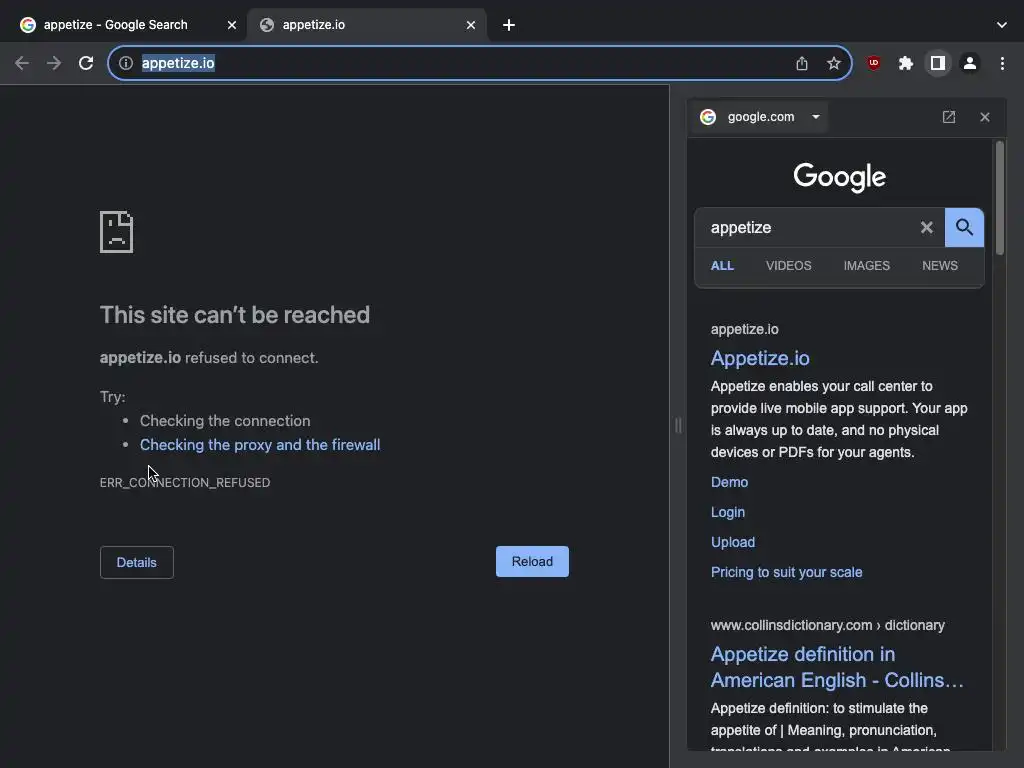This screenshot has height=768, width=1024.
Task: Toggle the side panel button
Action: click(x=938, y=63)
